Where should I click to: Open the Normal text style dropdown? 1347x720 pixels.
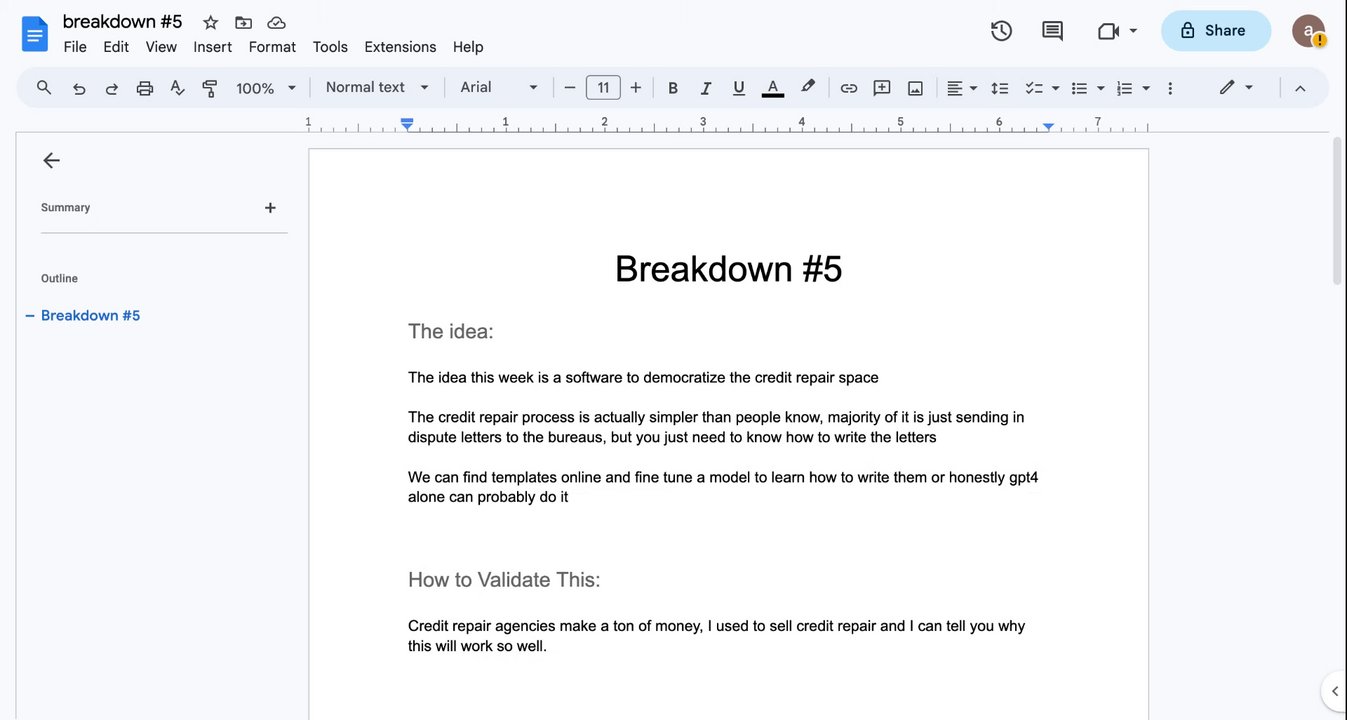377,87
